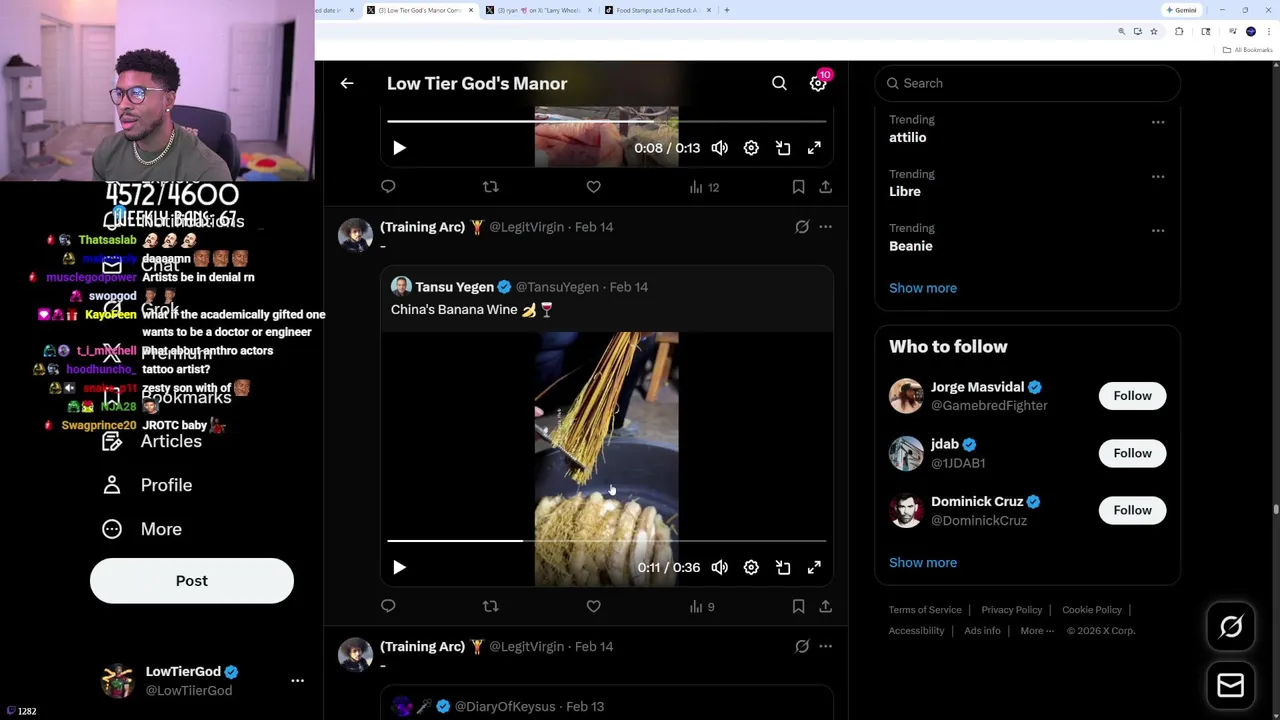This screenshot has width=1280, height=720.
Task: Share the post showing 9 views
Action: point(825,605)
